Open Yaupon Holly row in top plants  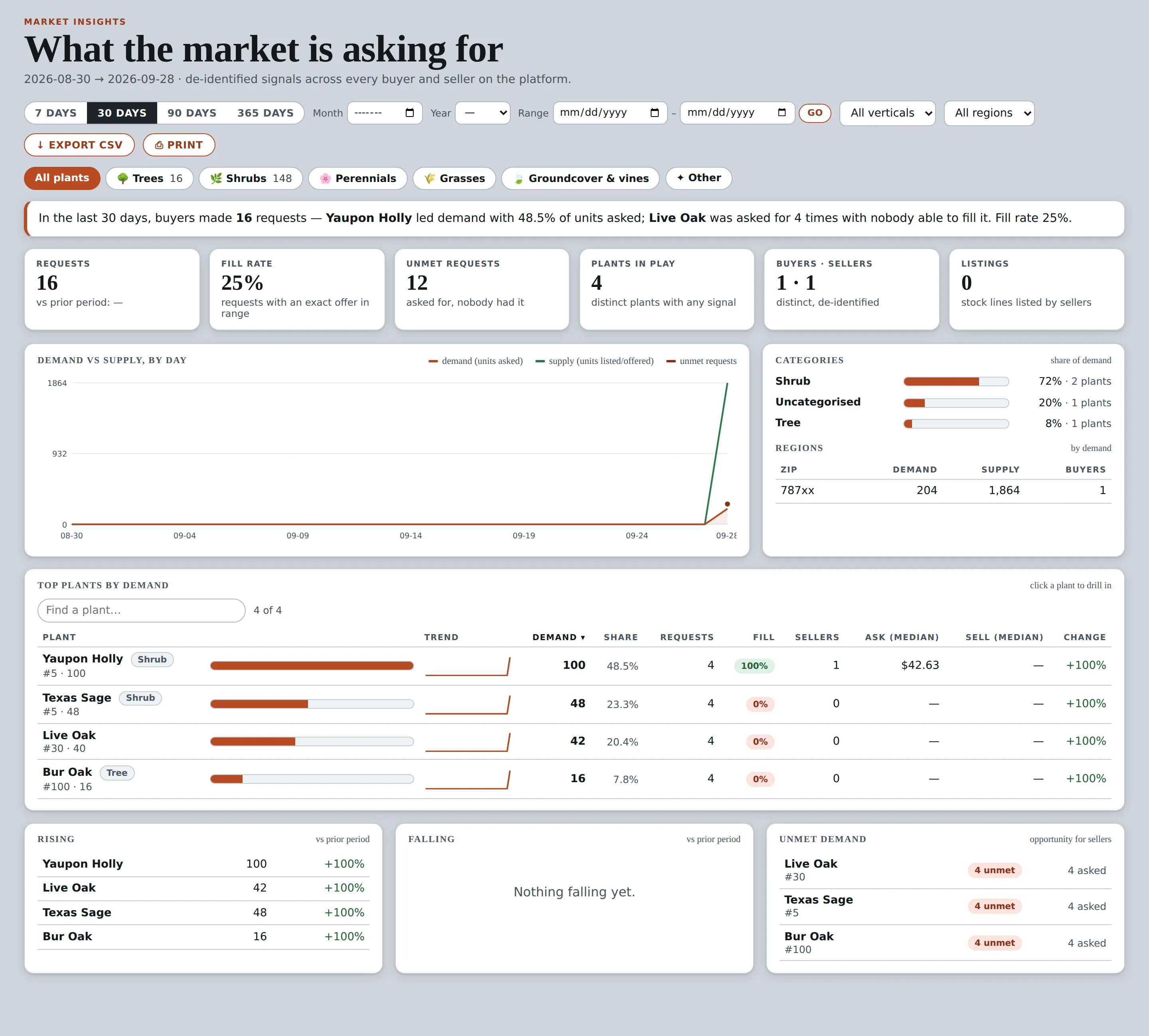pos(574,666)
